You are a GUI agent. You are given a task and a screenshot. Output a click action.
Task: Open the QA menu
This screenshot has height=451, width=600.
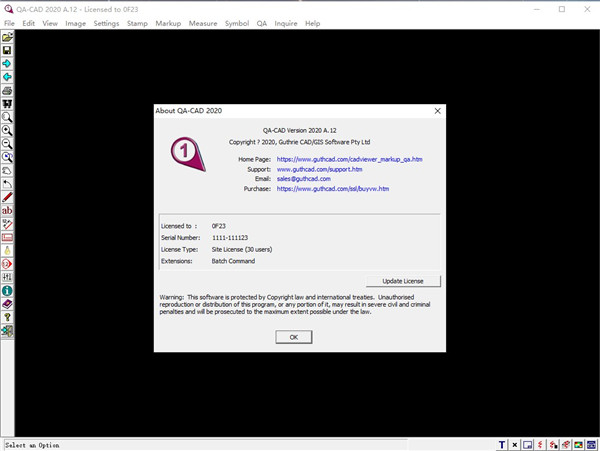pyautogui.click(x=262, y=23)
